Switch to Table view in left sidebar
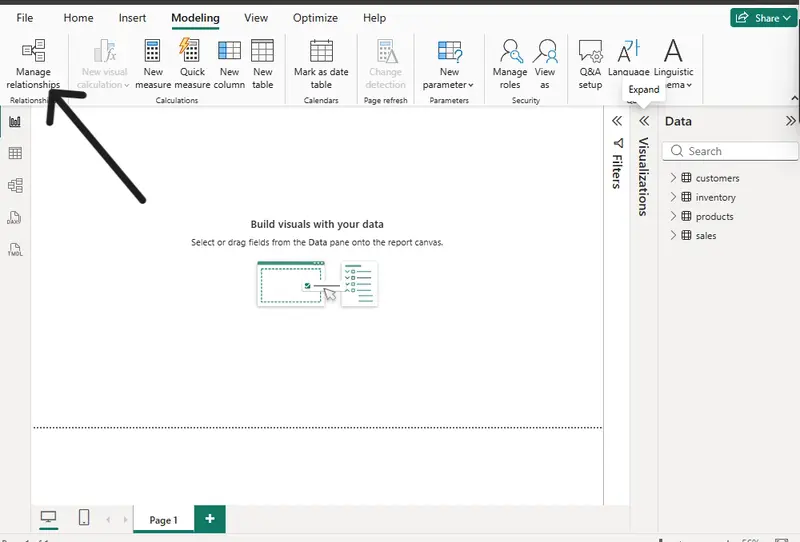 [x=15, y=153]
